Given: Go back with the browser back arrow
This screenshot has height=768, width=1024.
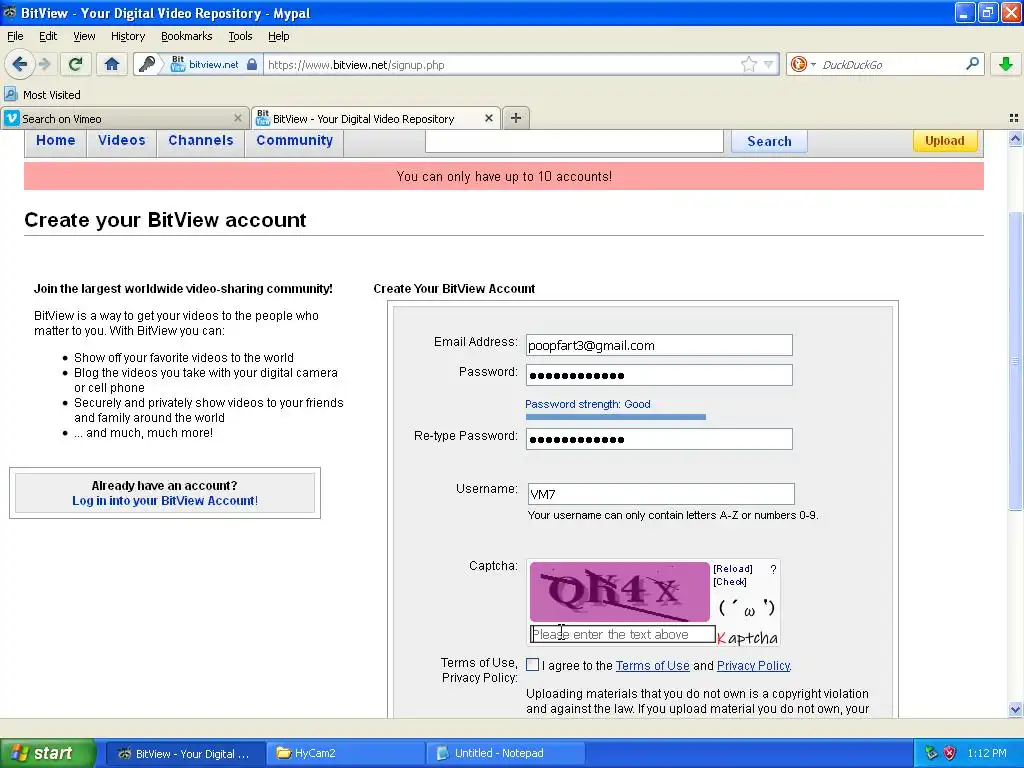Looking at the screenshot, I should [20, 64].
